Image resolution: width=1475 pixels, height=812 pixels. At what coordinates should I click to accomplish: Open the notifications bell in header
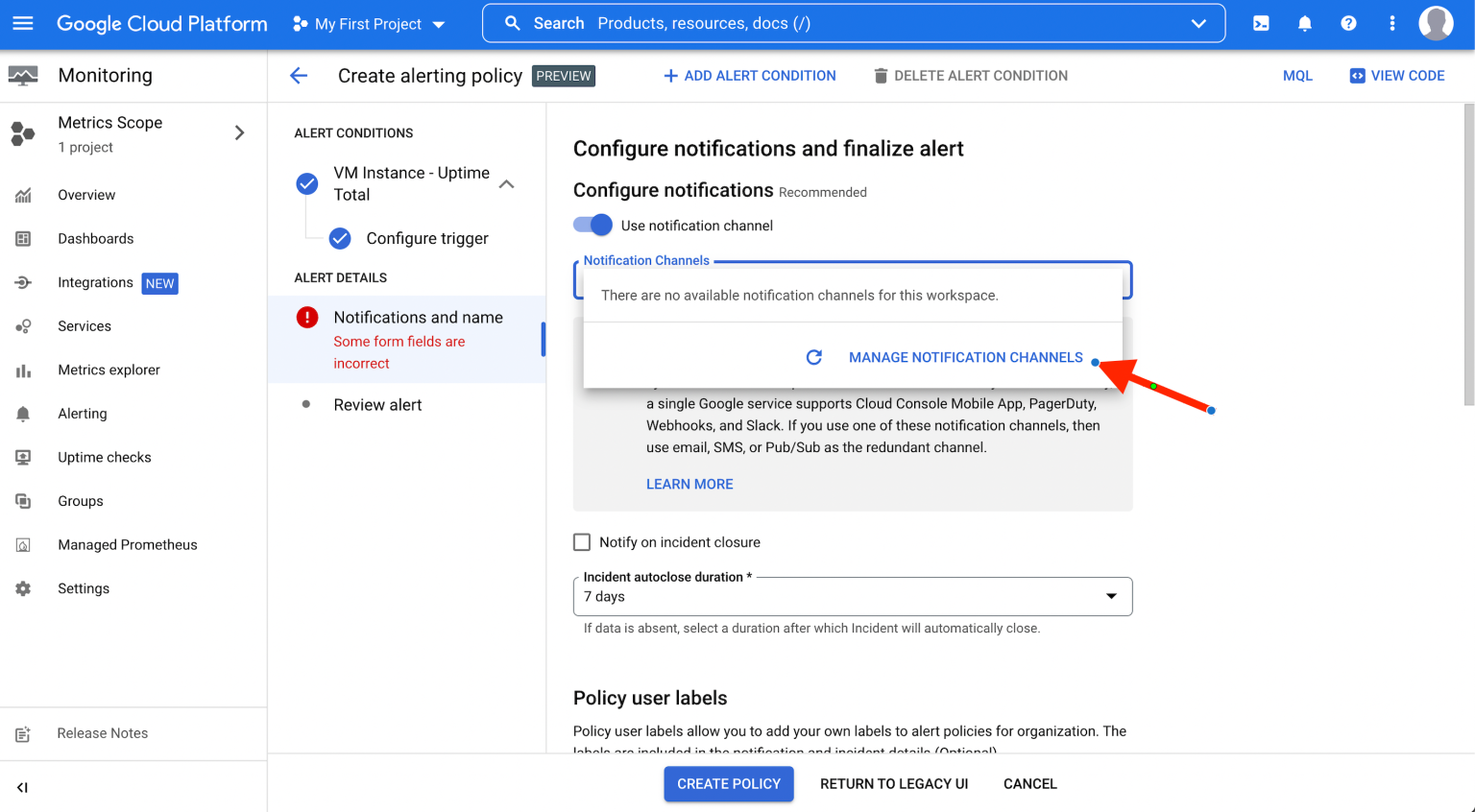[1305, 23]
